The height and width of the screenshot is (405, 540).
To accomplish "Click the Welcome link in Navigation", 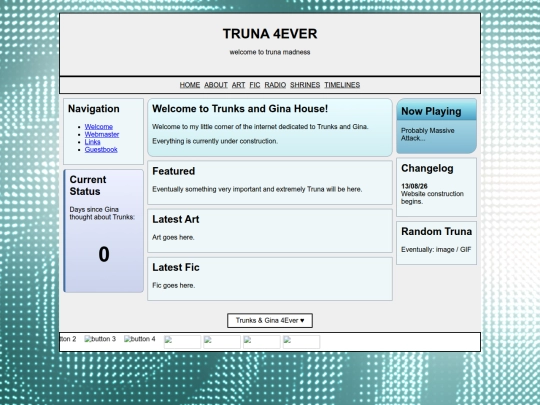I will click(x=99, y=127).
